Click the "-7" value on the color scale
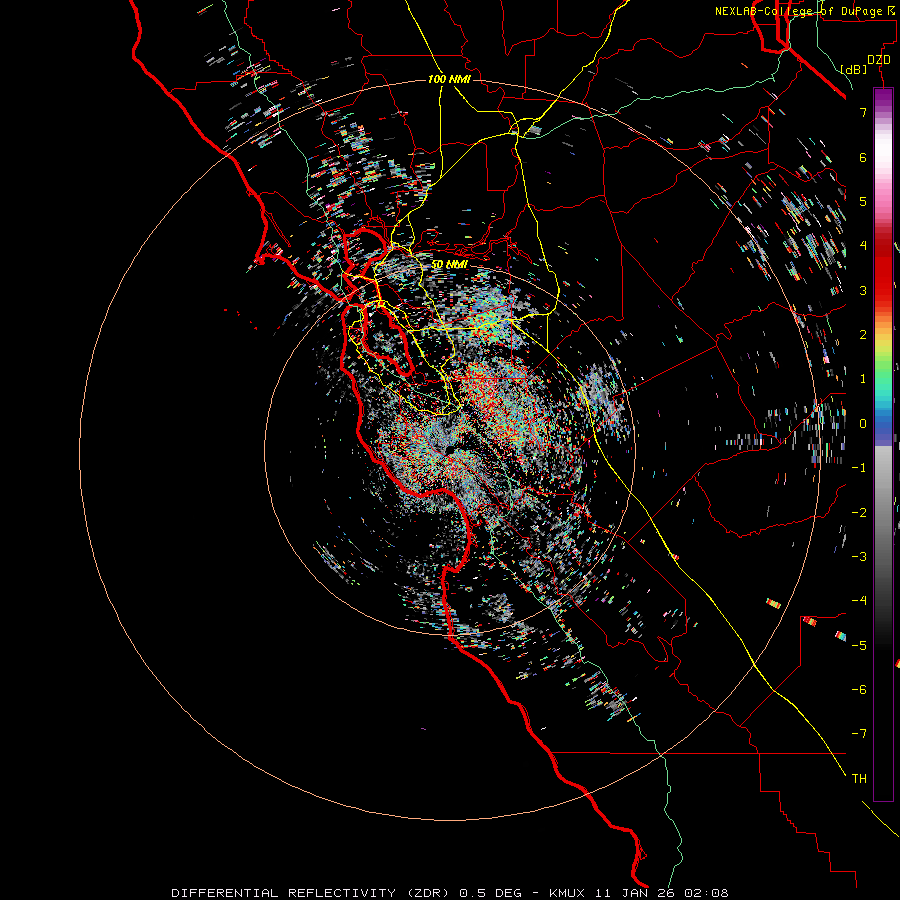The image size is (900, 900). click(x=859, y=734)
